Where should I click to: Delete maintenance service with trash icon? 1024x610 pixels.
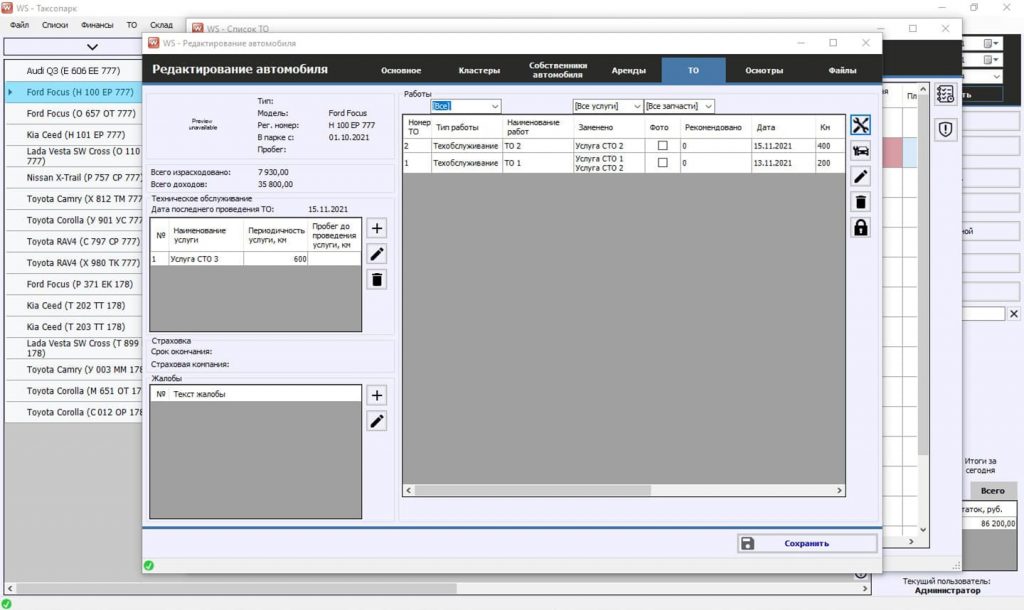click(377, 280)
